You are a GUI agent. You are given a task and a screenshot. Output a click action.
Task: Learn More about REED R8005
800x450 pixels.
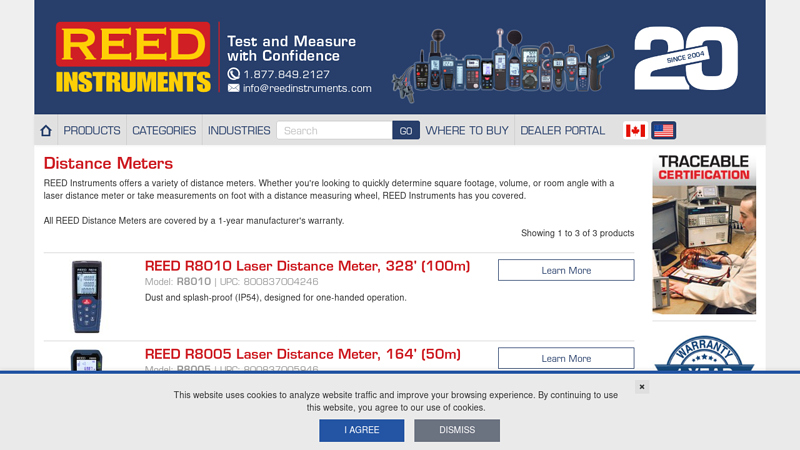click(566, 358)
